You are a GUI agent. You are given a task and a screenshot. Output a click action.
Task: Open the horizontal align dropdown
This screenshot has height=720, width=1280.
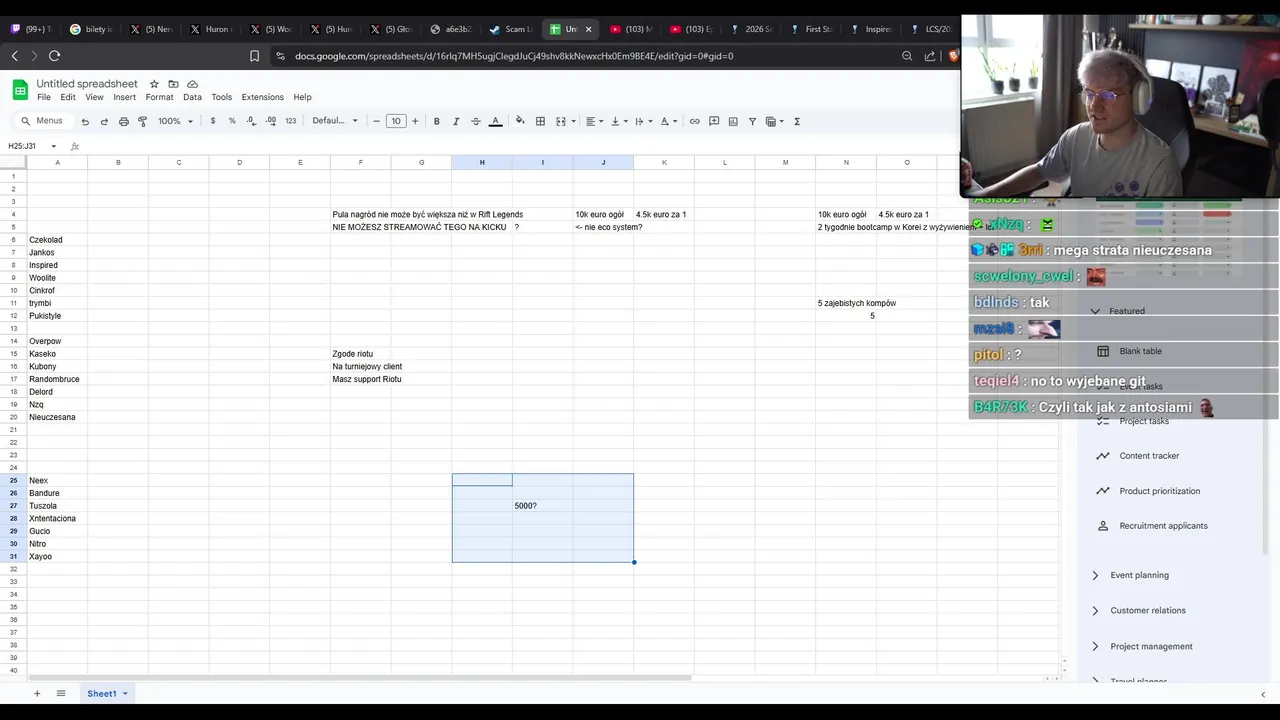595,121
